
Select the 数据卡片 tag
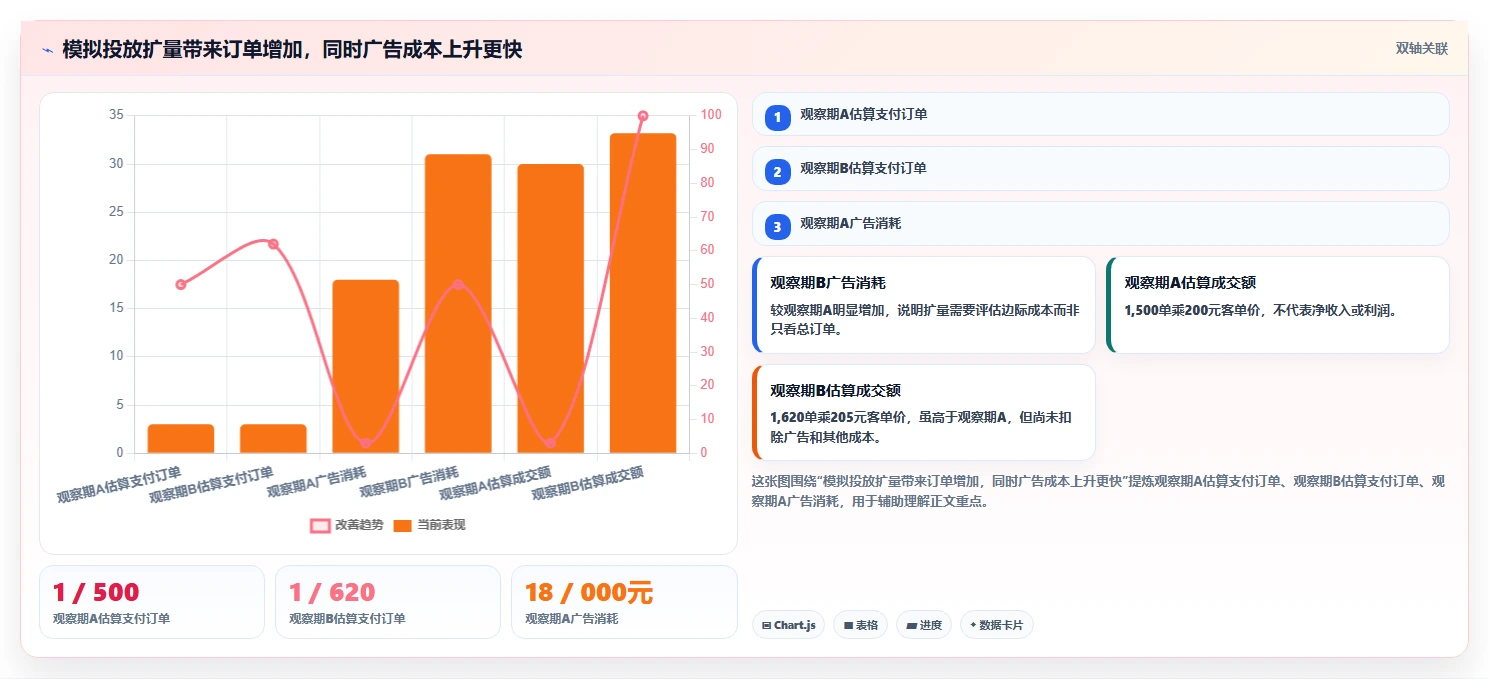click(x=996, y=625)
